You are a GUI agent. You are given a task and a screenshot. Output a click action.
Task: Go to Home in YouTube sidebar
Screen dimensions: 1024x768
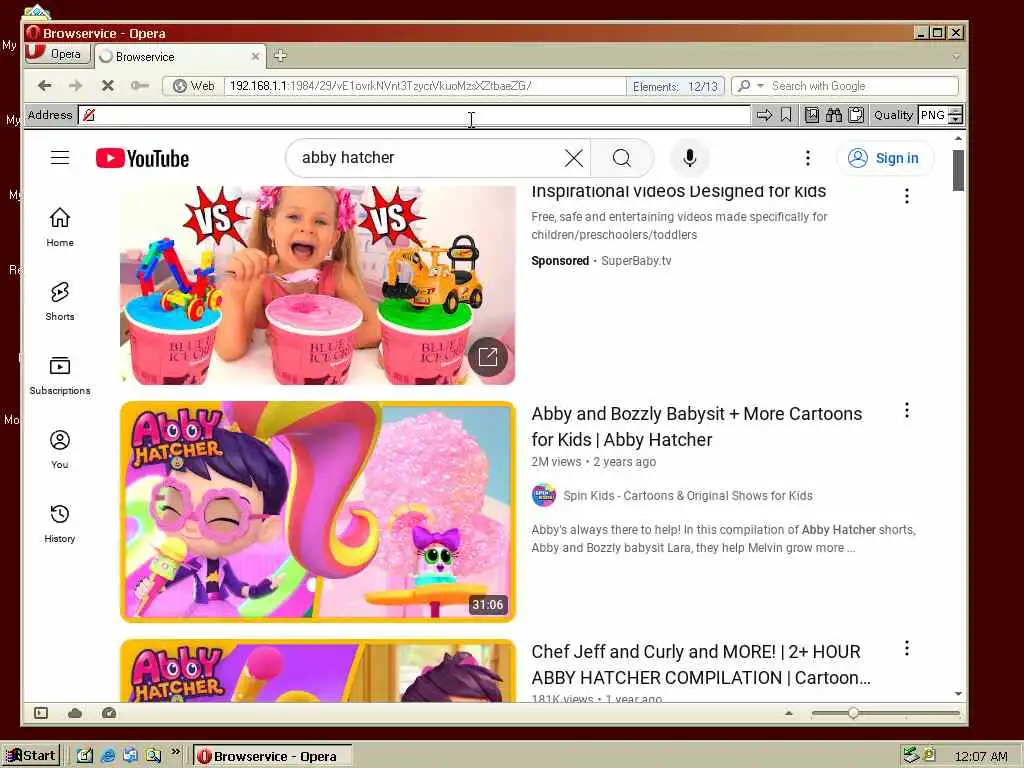(59, 227)
